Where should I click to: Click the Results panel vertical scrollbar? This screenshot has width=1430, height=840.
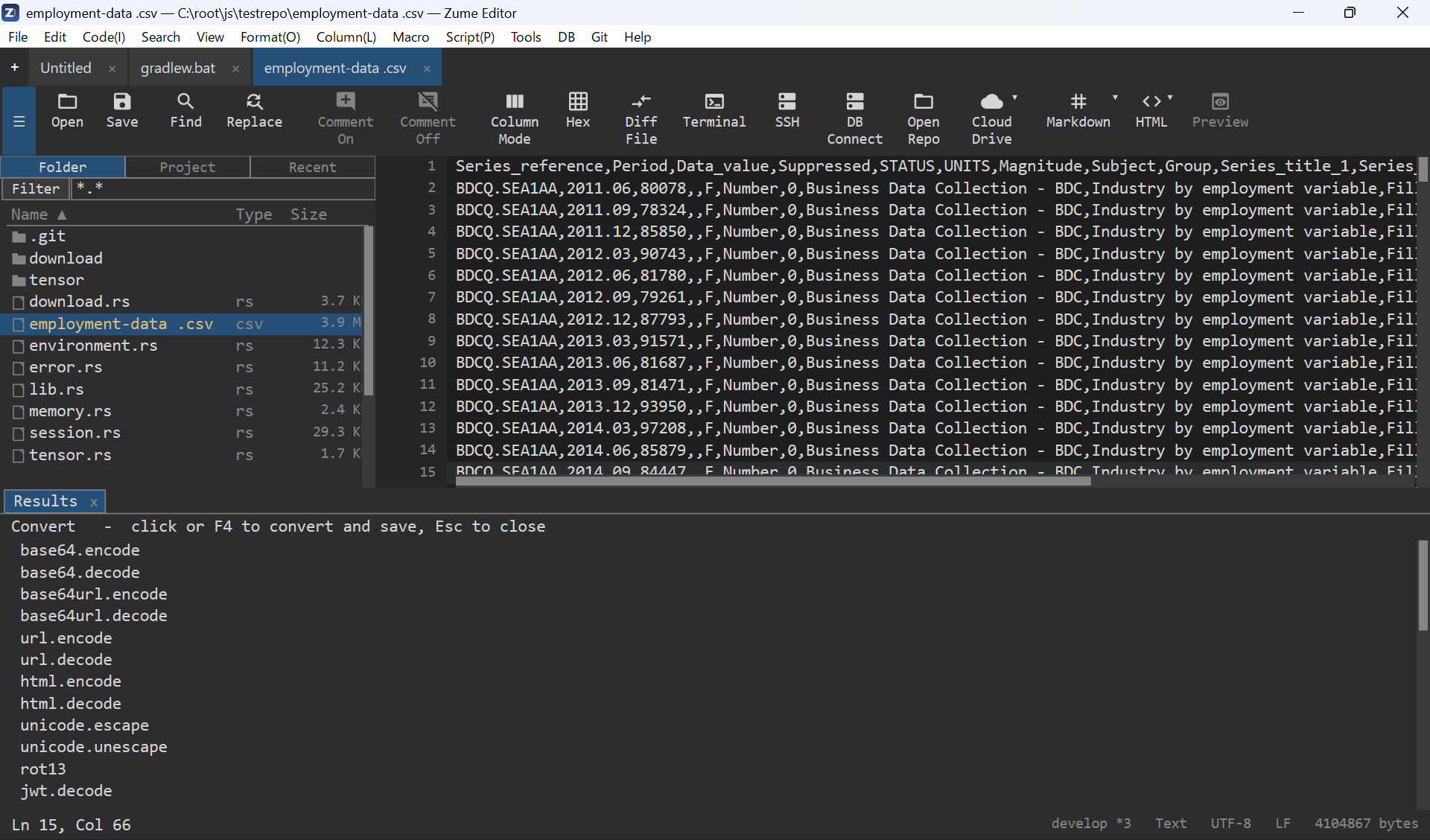click(x=1423, y=585)
